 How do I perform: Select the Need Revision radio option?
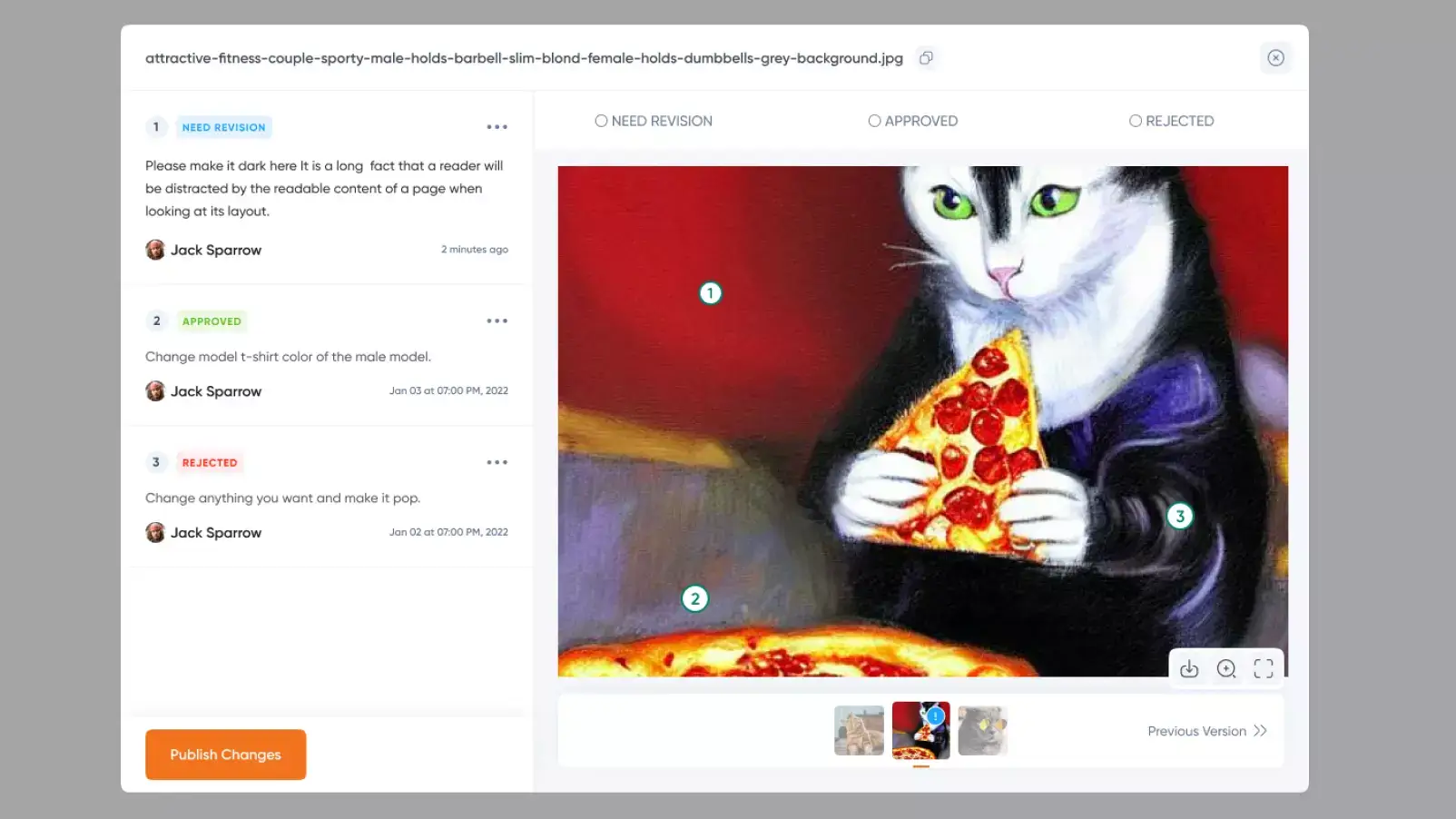(601, 121)
